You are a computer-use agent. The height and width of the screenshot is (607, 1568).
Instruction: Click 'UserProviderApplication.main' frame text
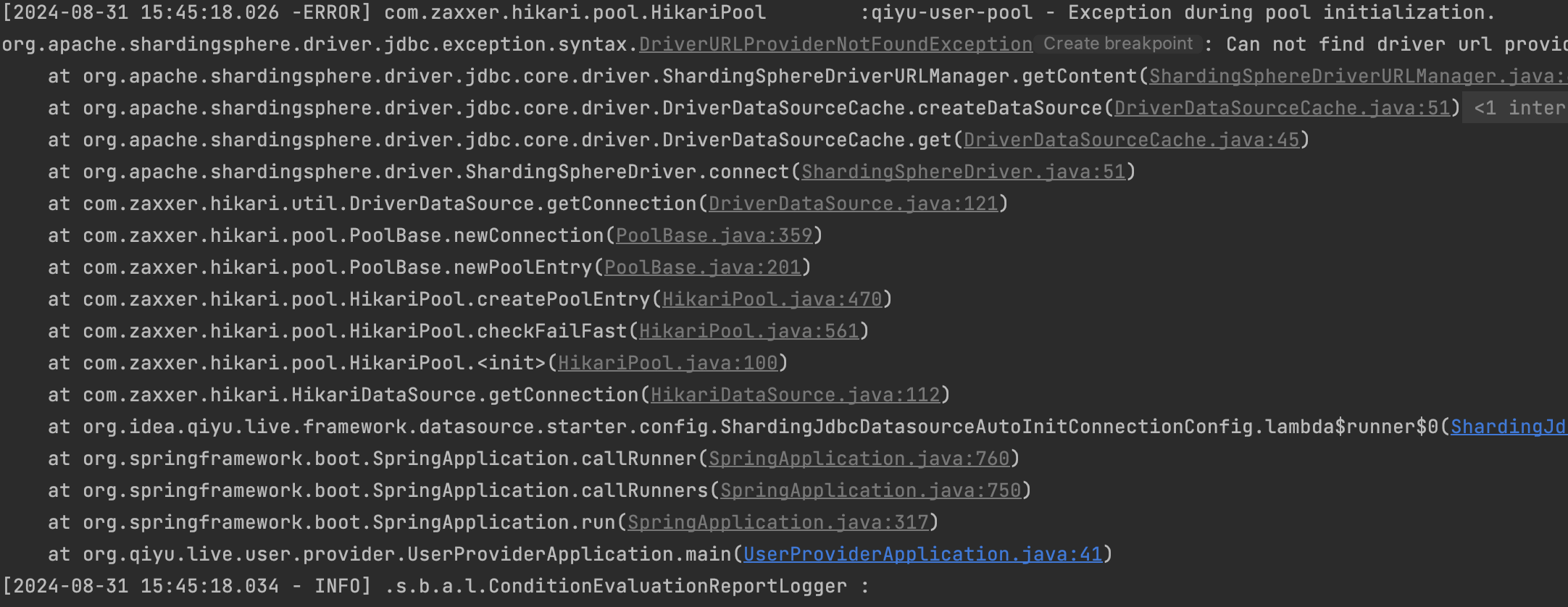(x=569, y=554)
